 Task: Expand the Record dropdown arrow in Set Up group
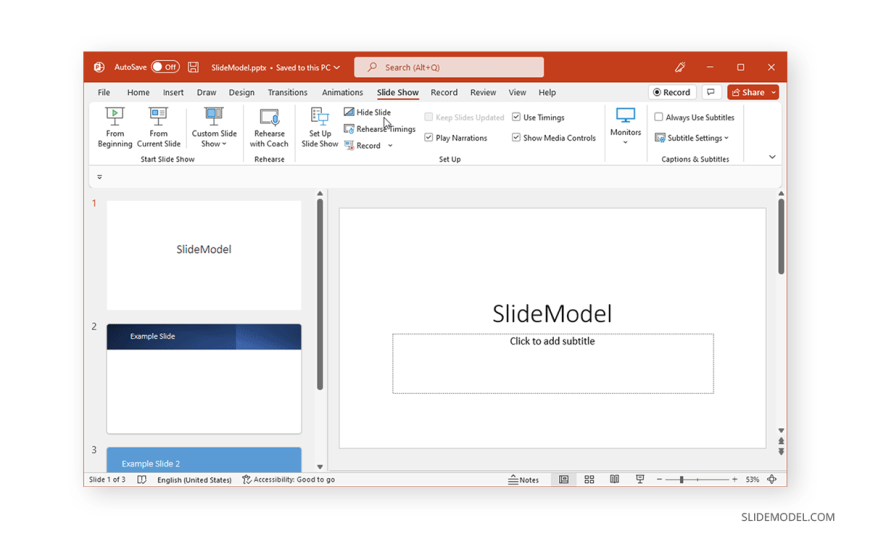390,145
